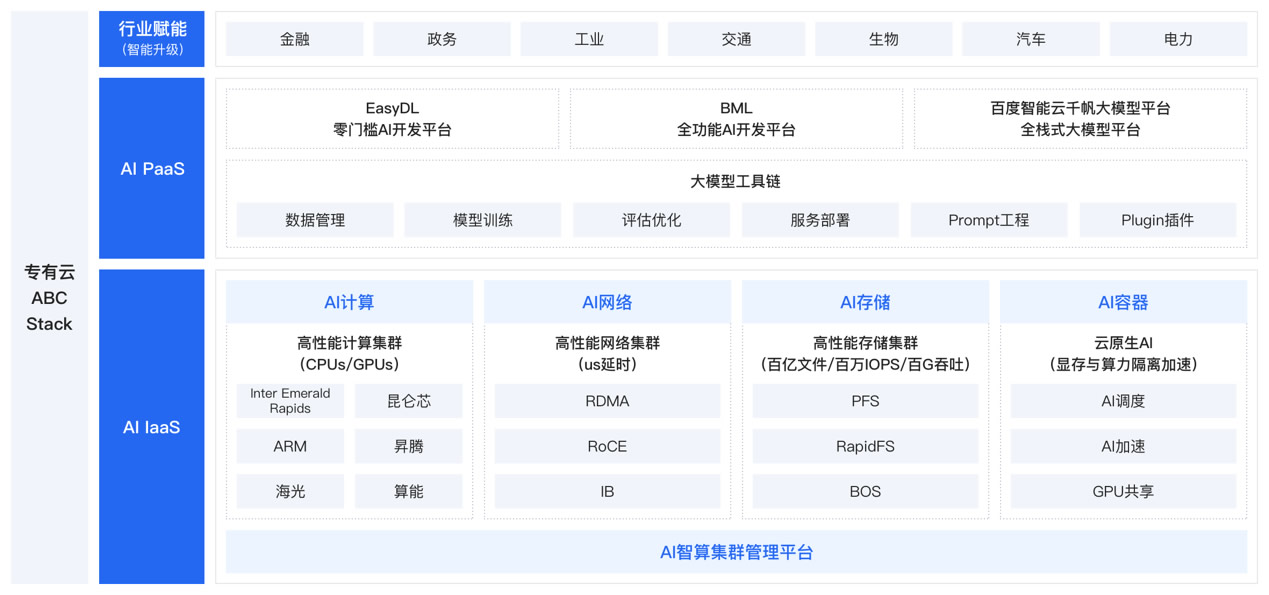The height and width of the screenshot is (595, 1269).
Task: Select the 海光 chip box
Action: click(x=290, y=491)
